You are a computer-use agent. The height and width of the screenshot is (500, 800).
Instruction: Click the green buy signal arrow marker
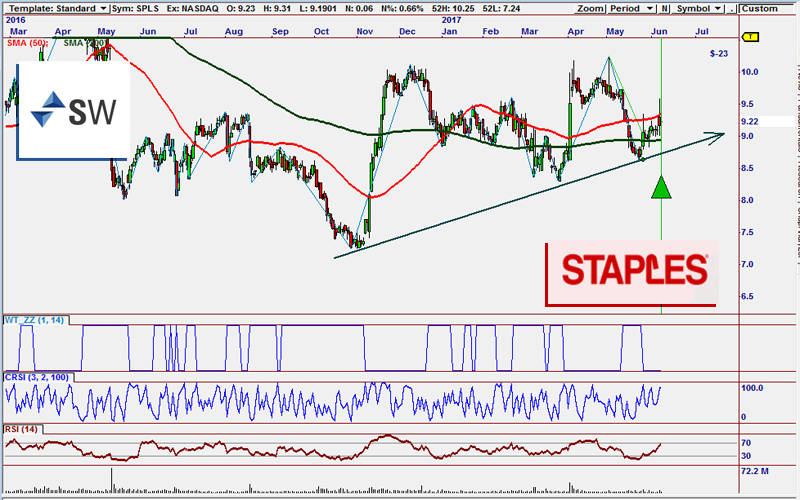coord(661,187)
